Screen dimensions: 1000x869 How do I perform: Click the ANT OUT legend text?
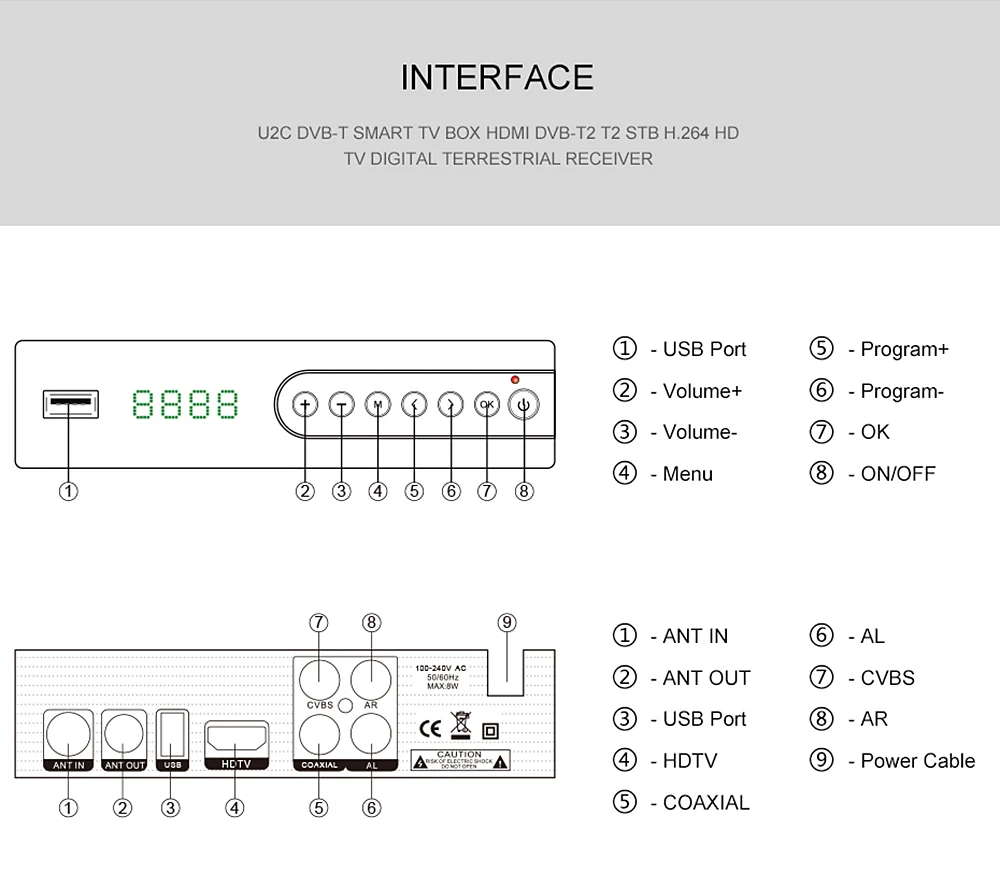click(707, 678)
